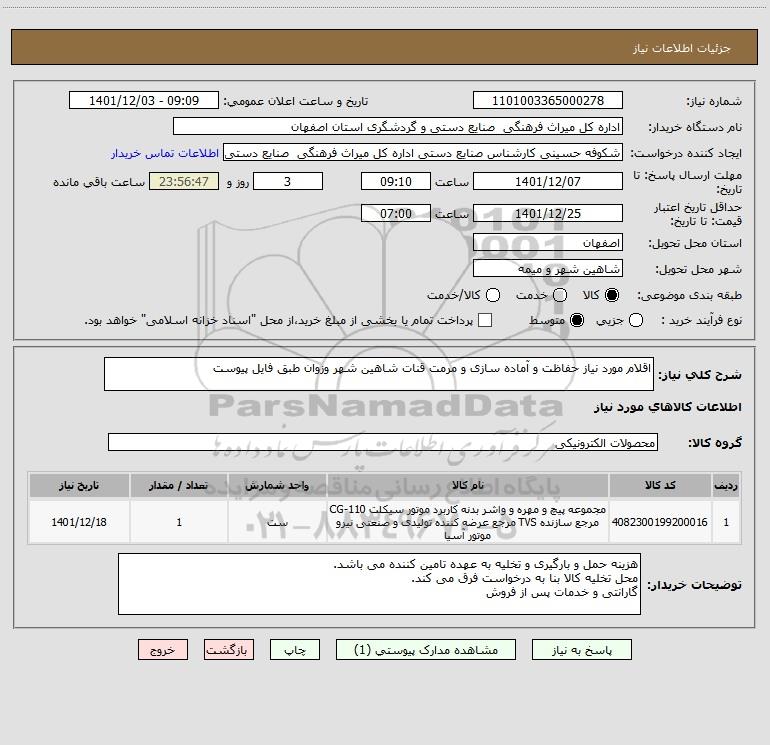The width and height of the screenshot is (770, 745).
Task: Click the response deadline date 1401/12/07
Action: pos(548,181)
